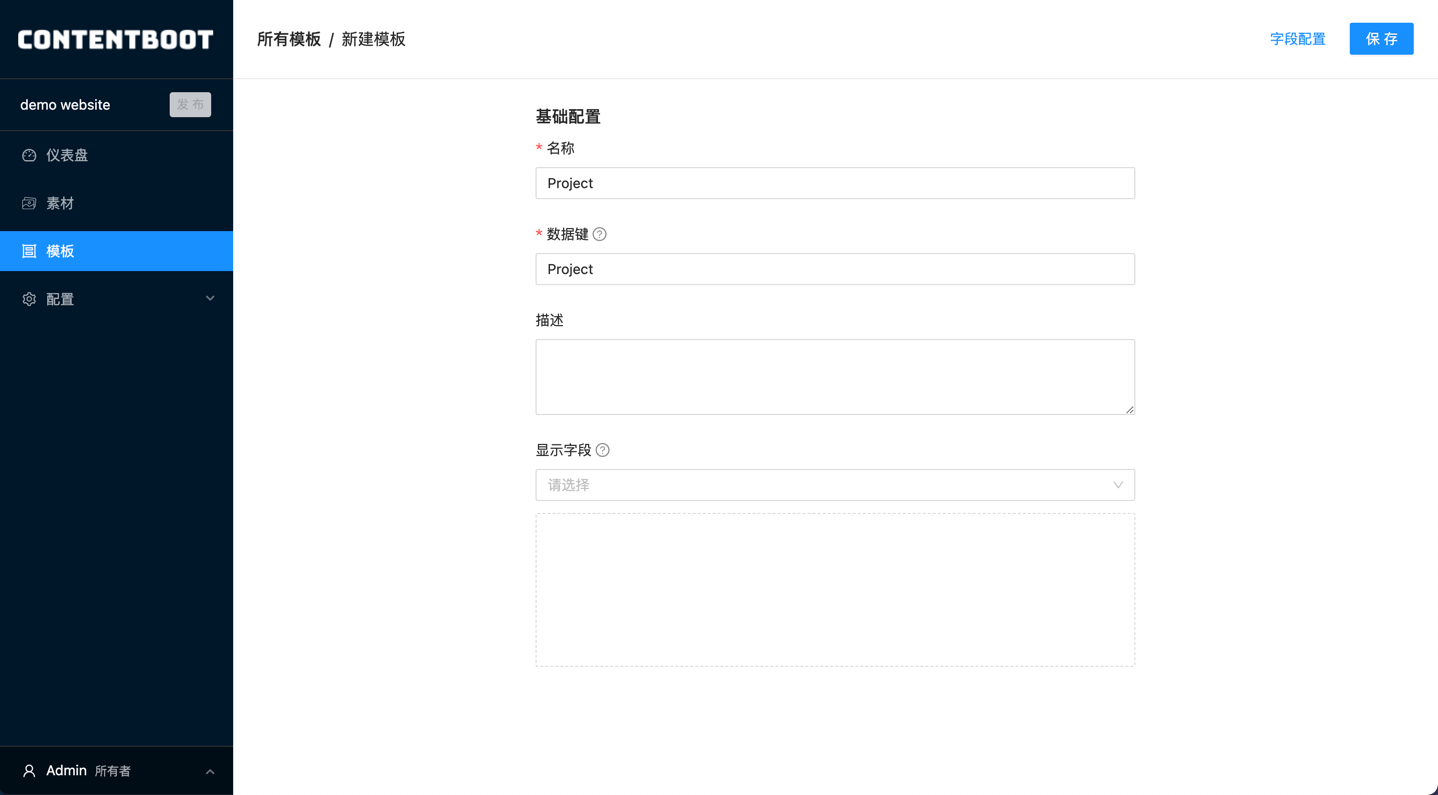Click the help icon next to 数据键

click(x=600, y=234)
